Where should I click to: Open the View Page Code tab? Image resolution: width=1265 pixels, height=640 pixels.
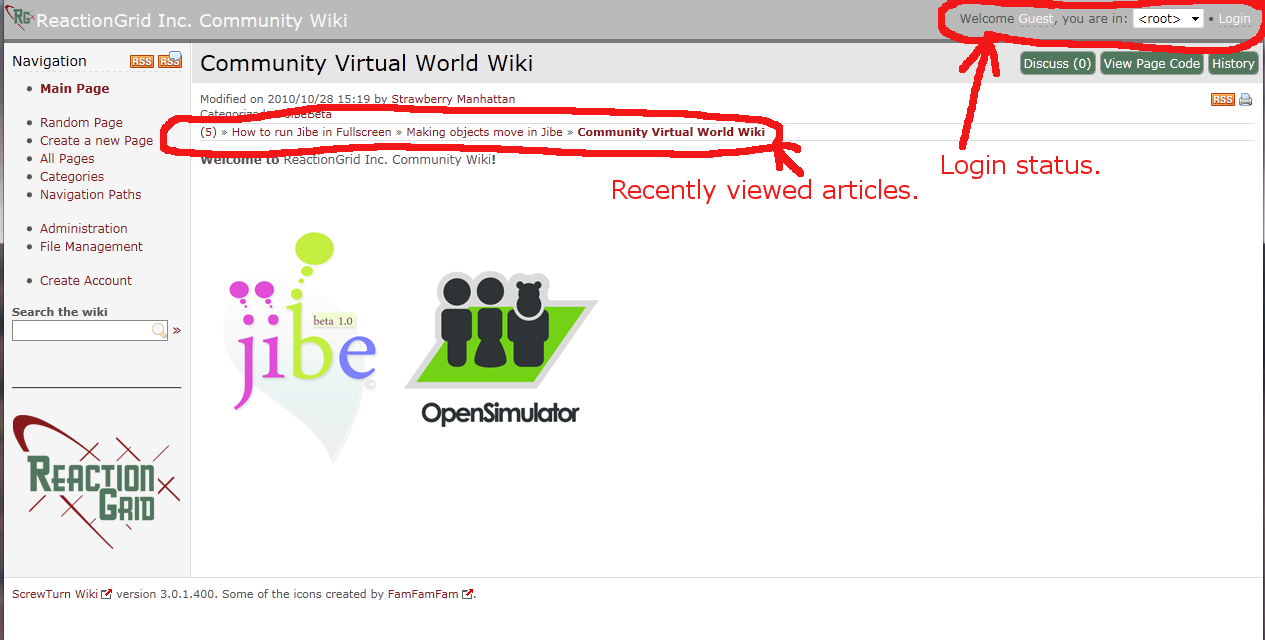(x=1151, y=64)
